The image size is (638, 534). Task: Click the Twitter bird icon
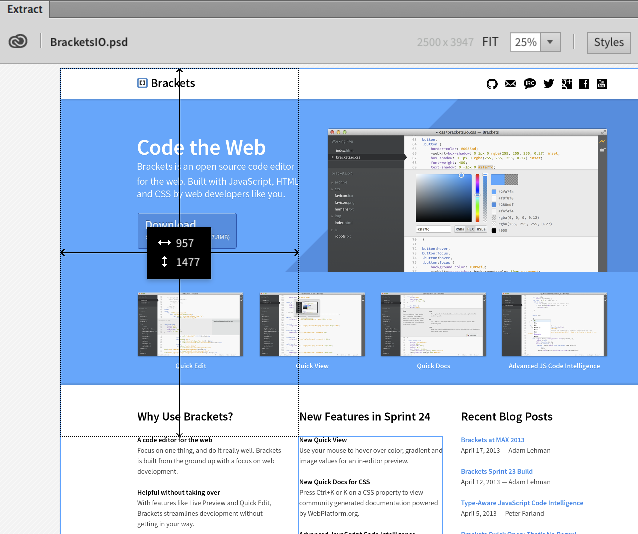[x=548, y=84]
